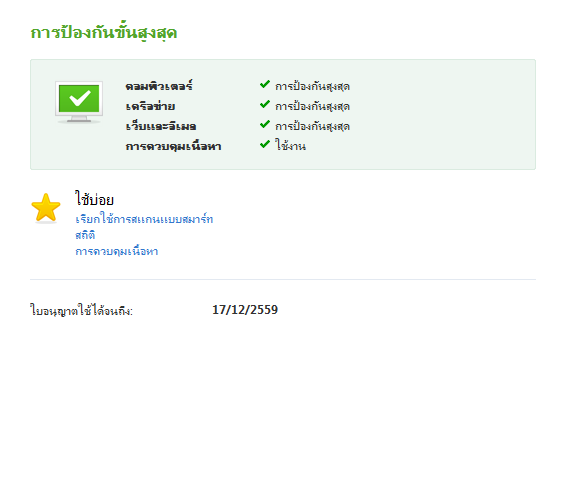Screen dimensions: 566x490
Task: Click การป้องกันสูงสุด status text for เว็บและอีเมล
Action: (312, 126)
